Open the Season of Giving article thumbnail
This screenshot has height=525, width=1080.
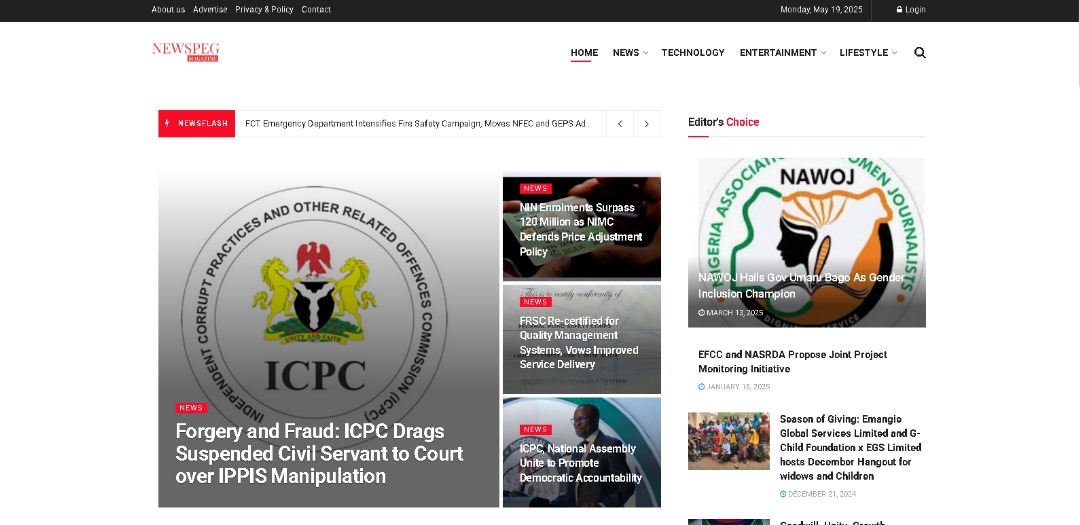coord(729,441)
